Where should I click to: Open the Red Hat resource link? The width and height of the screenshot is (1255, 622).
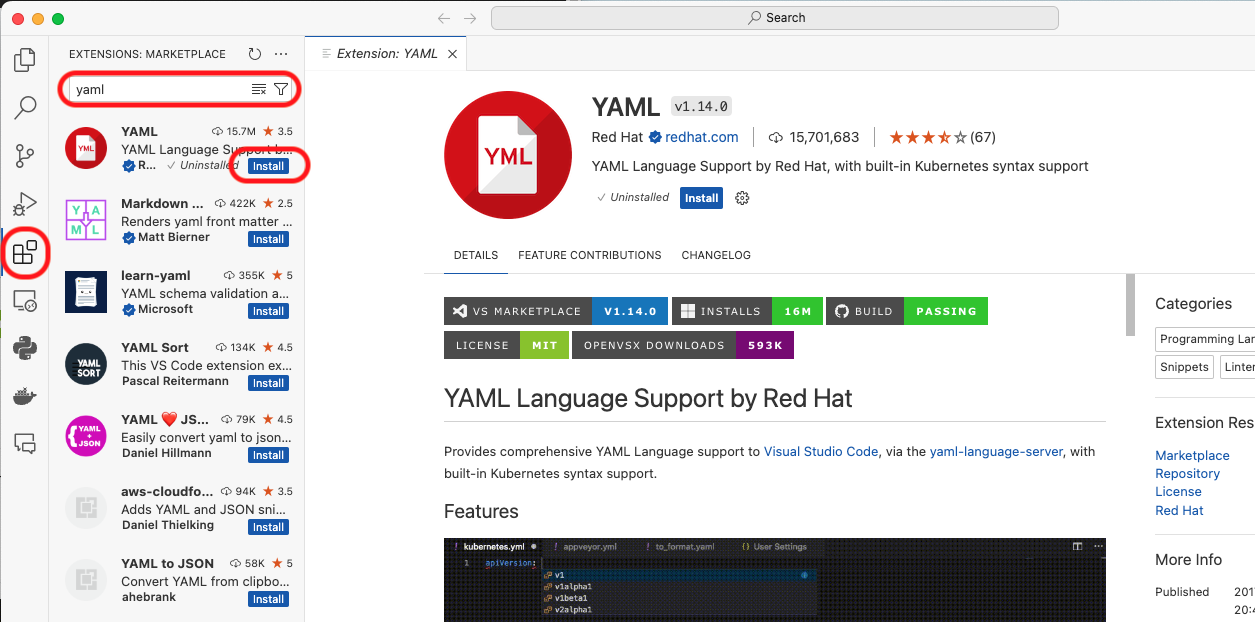[1179, 510]
